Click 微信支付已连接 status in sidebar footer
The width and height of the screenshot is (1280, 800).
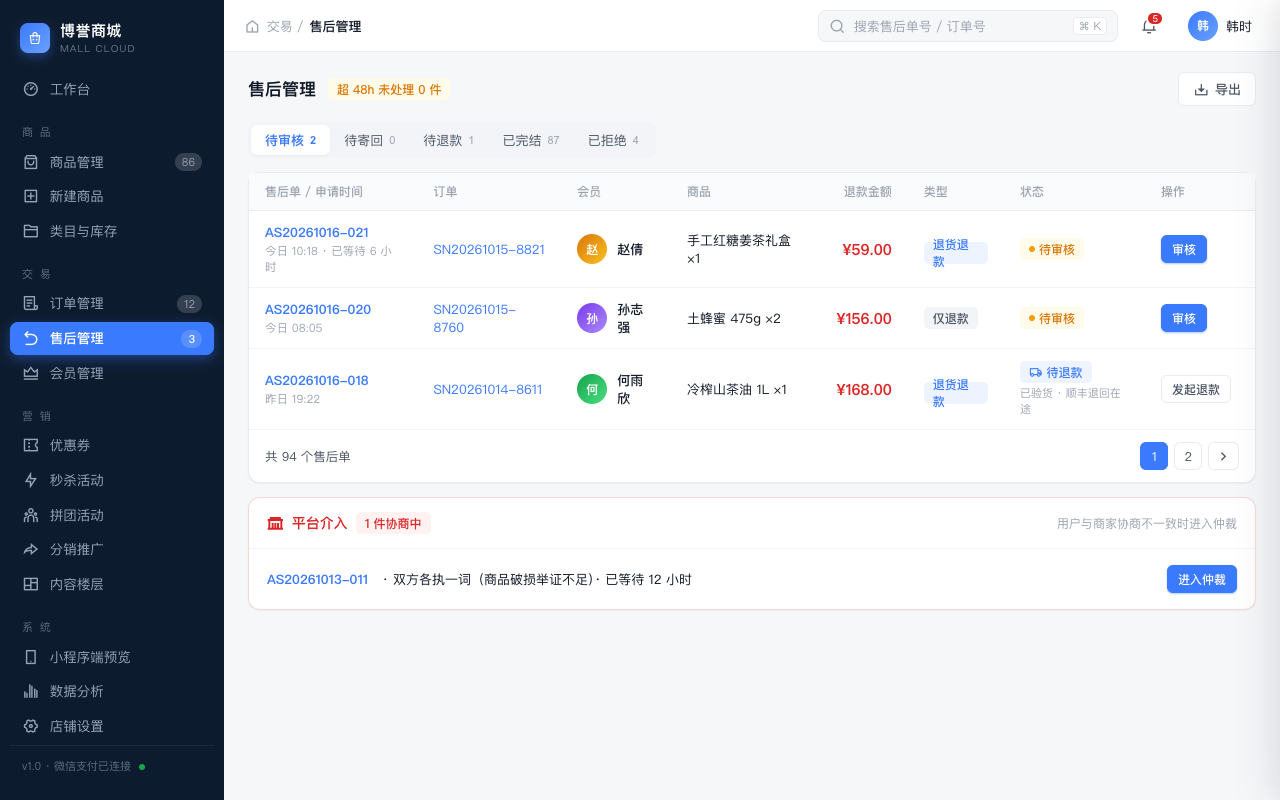pyautogui.click(x=92, y=766)
